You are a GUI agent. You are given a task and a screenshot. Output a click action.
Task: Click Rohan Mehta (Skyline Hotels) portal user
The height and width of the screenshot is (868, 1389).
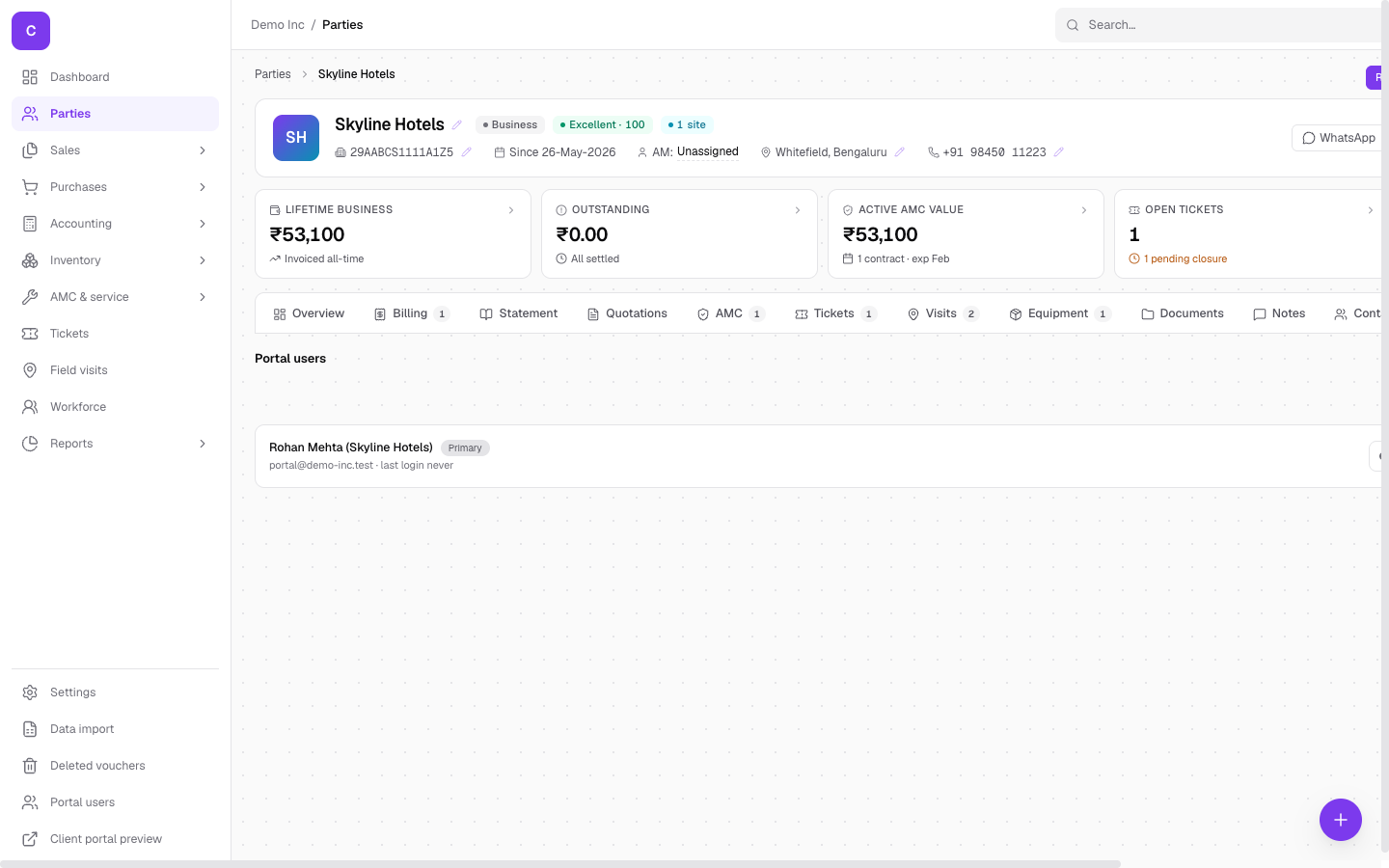click(351, 448)
